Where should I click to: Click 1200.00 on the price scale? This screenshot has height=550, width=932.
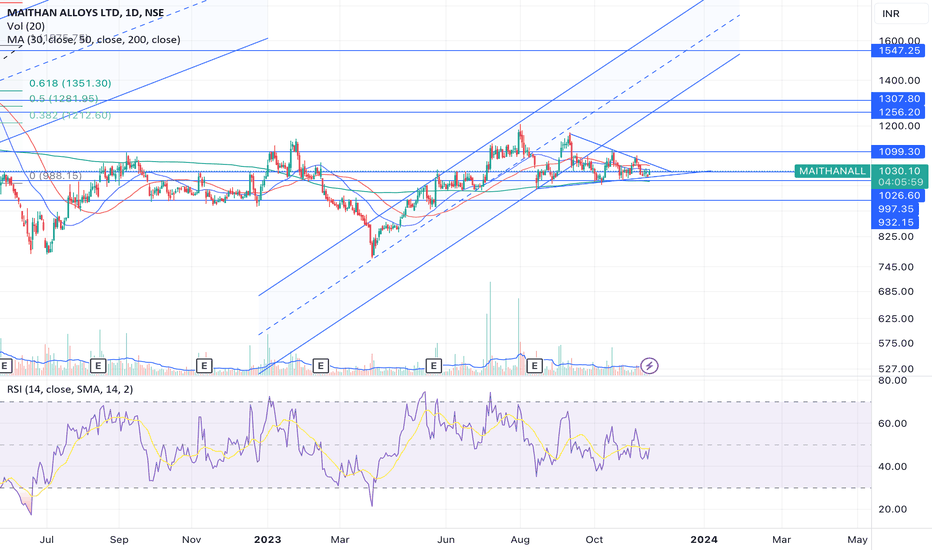pyautogui.click(x=899, y=126)
